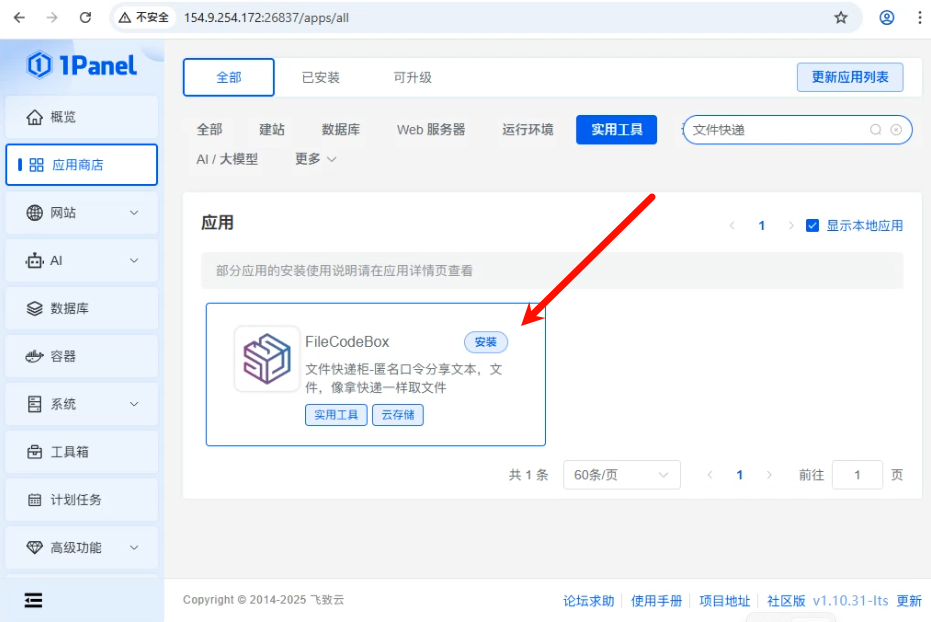Screen dimensions: 931x622
Task: Open the 项目地址 footer link
Action: (724, 601)
